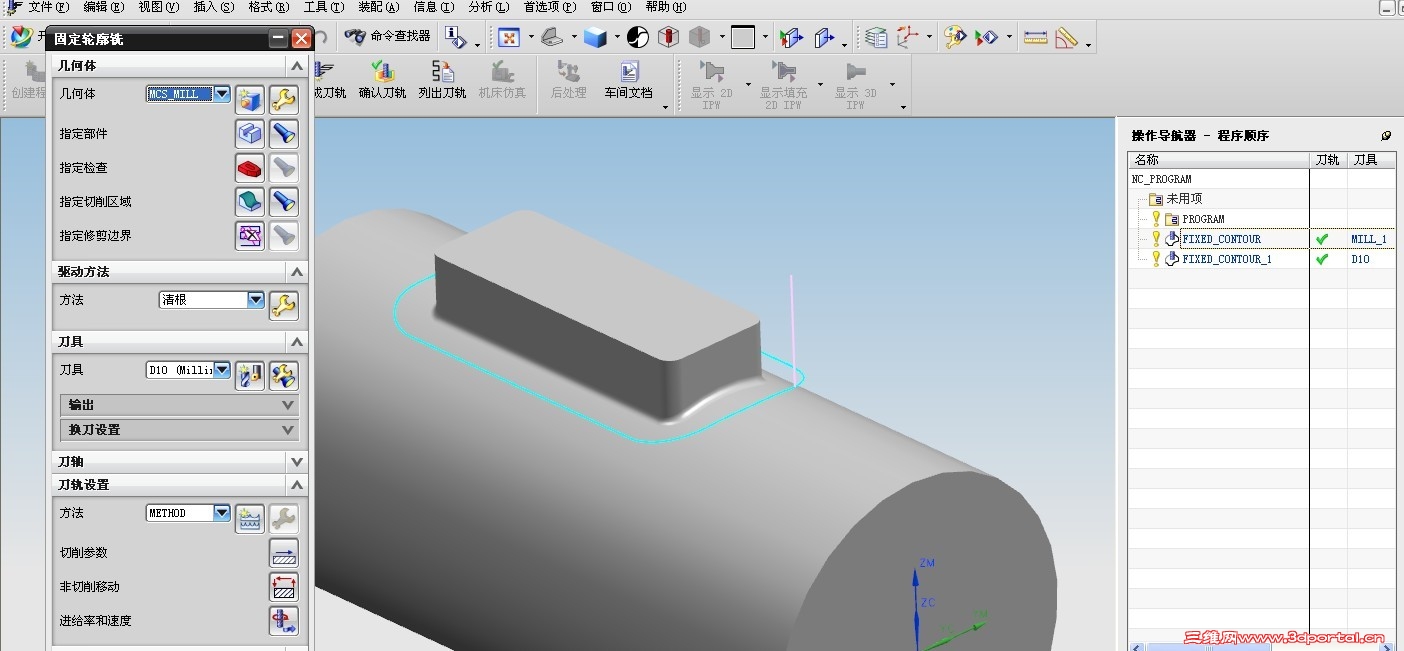Select FIXED_CONTOUR_1 operation in navigator
This screenshot has height=651, width=1404.
(1227, 259)
